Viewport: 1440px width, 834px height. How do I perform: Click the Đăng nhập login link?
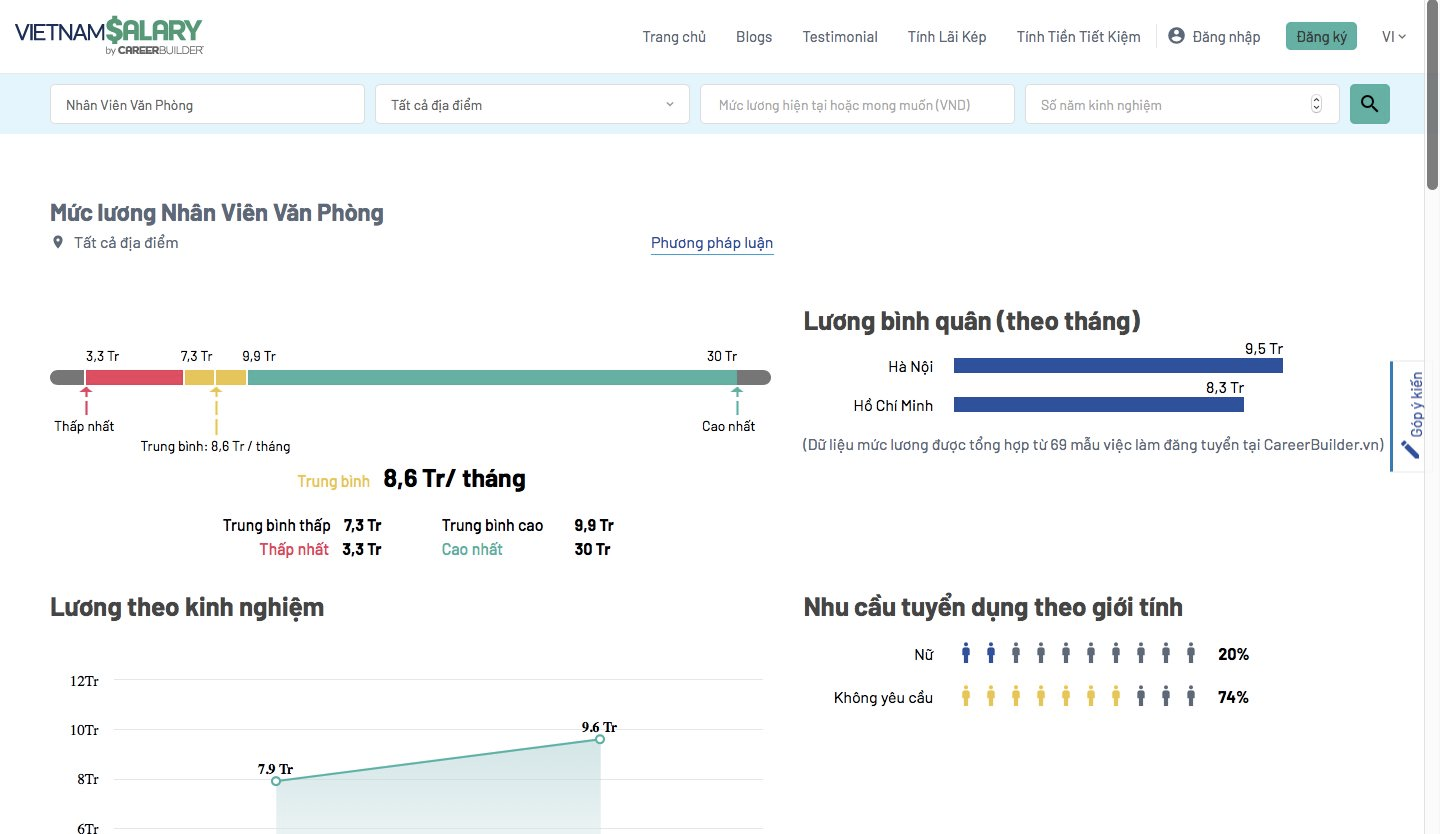tap(1226, 36)
